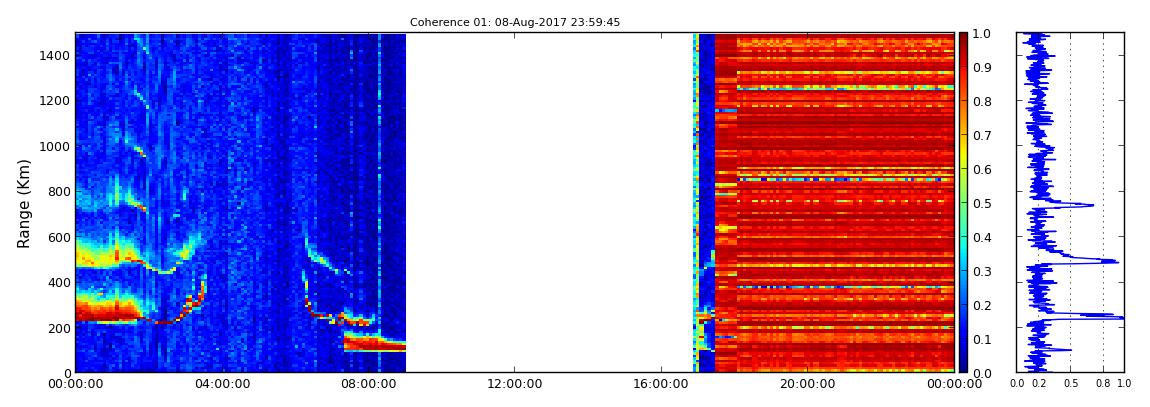1150x407 pixels.
Task: Click the "600" range tick label
Action: click(x=59, y=238)
